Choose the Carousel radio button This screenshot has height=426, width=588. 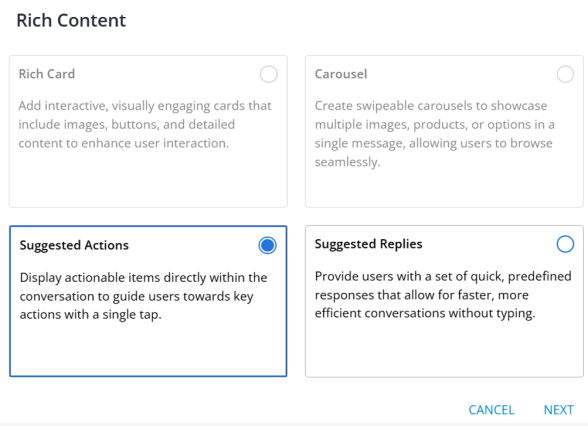(x=565, y=74)
